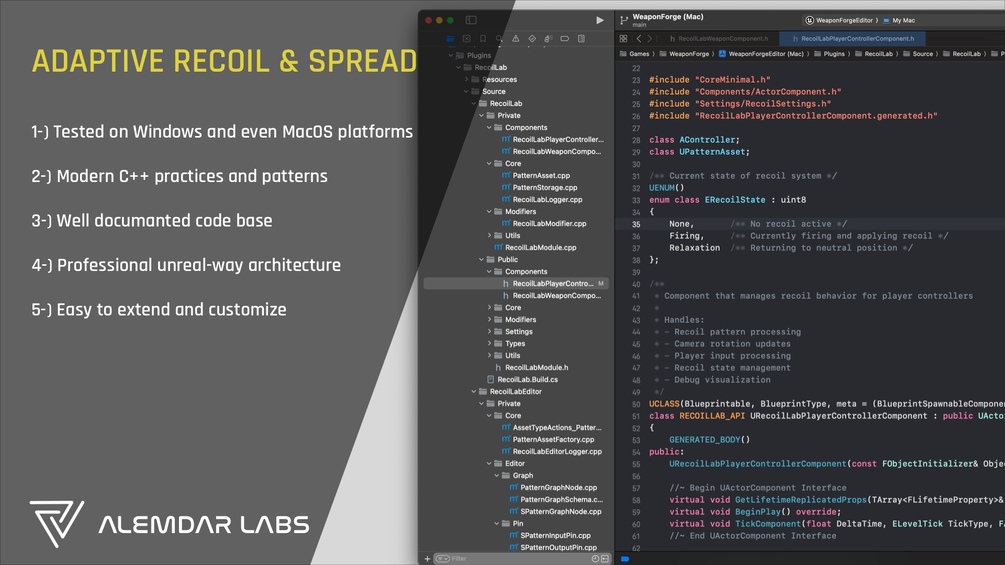
Task: Collapse the Graph folder chevron
Action: [x=497, y=475]
